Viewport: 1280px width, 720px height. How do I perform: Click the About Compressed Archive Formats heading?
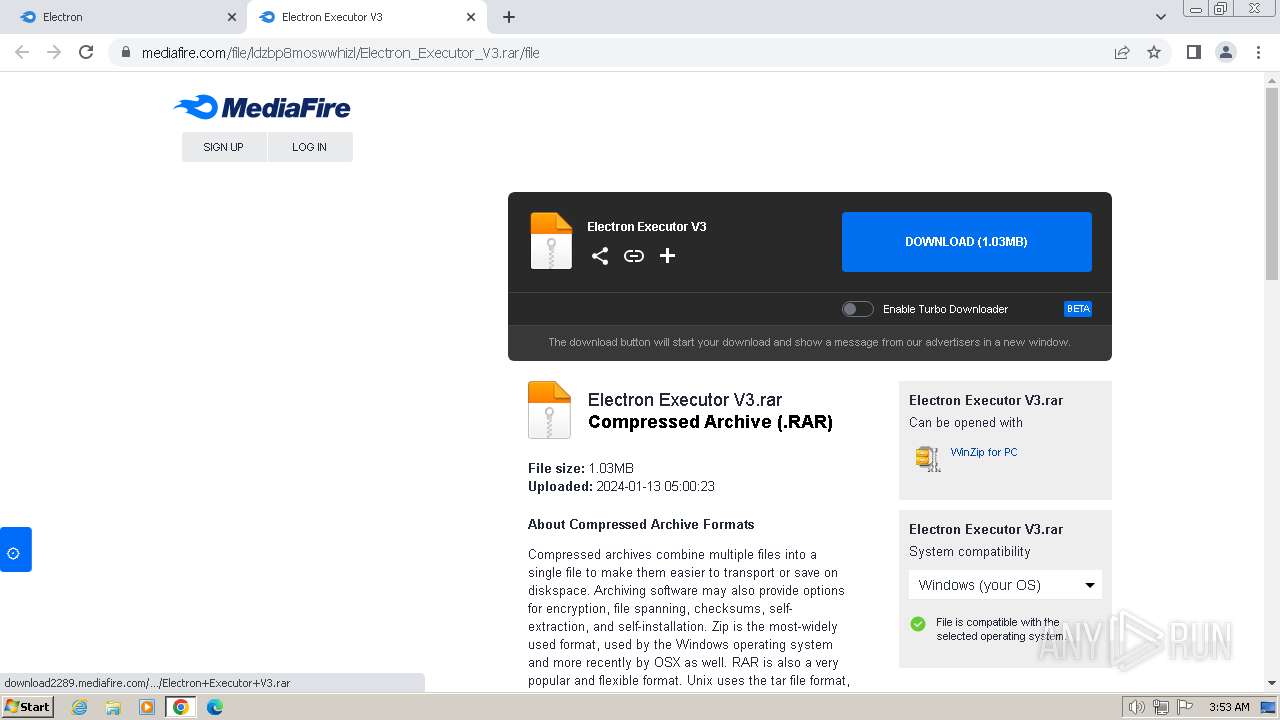pyautogui.click(x=641, y=524)
